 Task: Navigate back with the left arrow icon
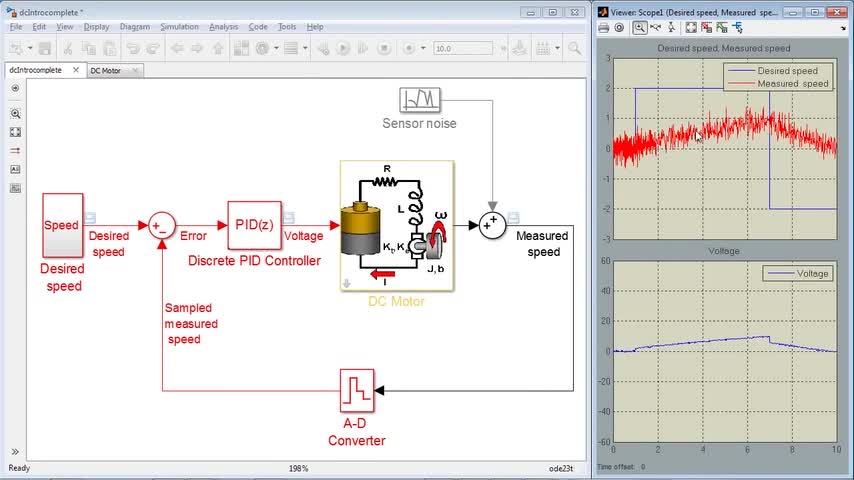(177, 48)
